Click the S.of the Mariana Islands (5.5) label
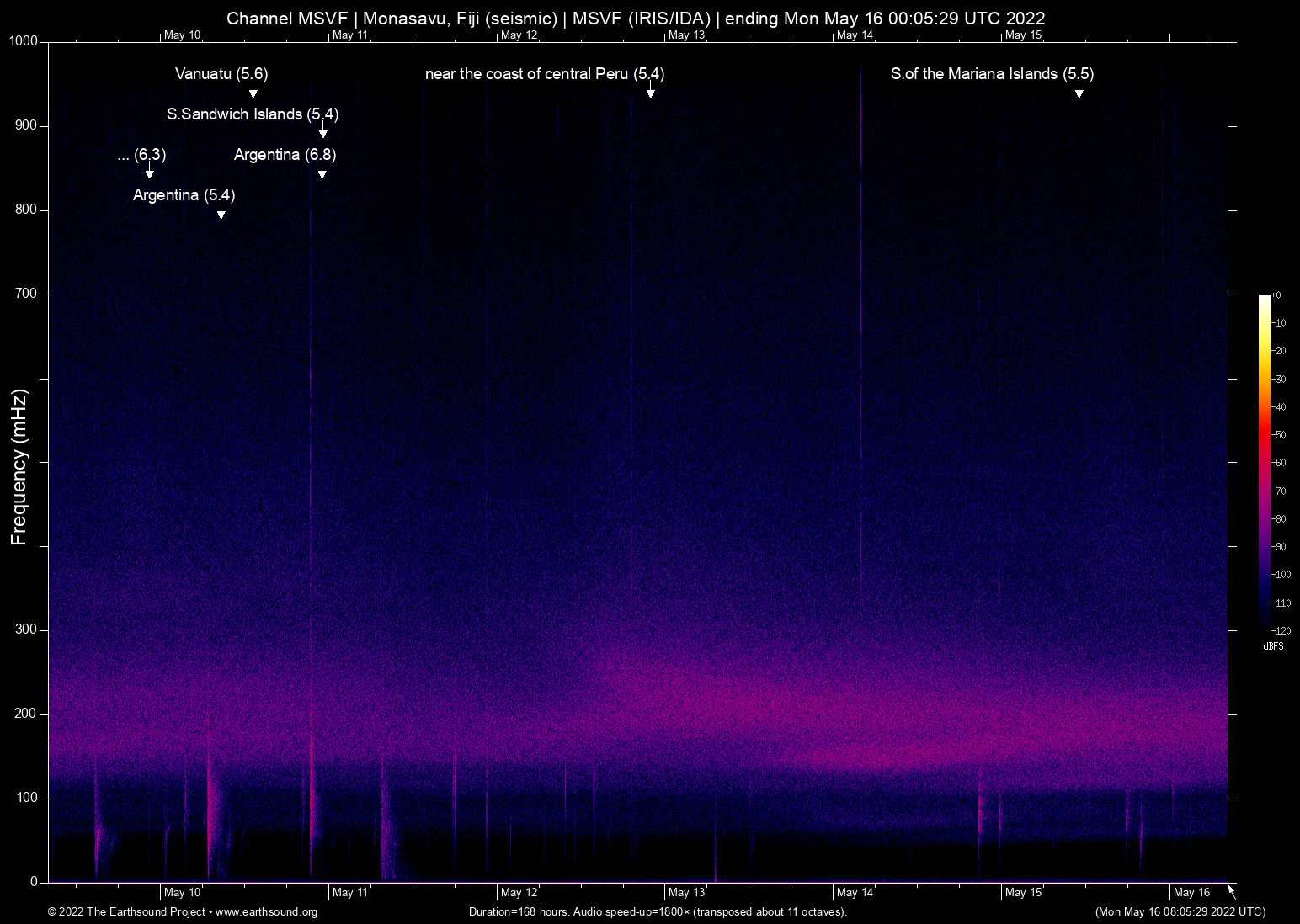Viewport: 1300px width, 924px height. tap(992, 74)
